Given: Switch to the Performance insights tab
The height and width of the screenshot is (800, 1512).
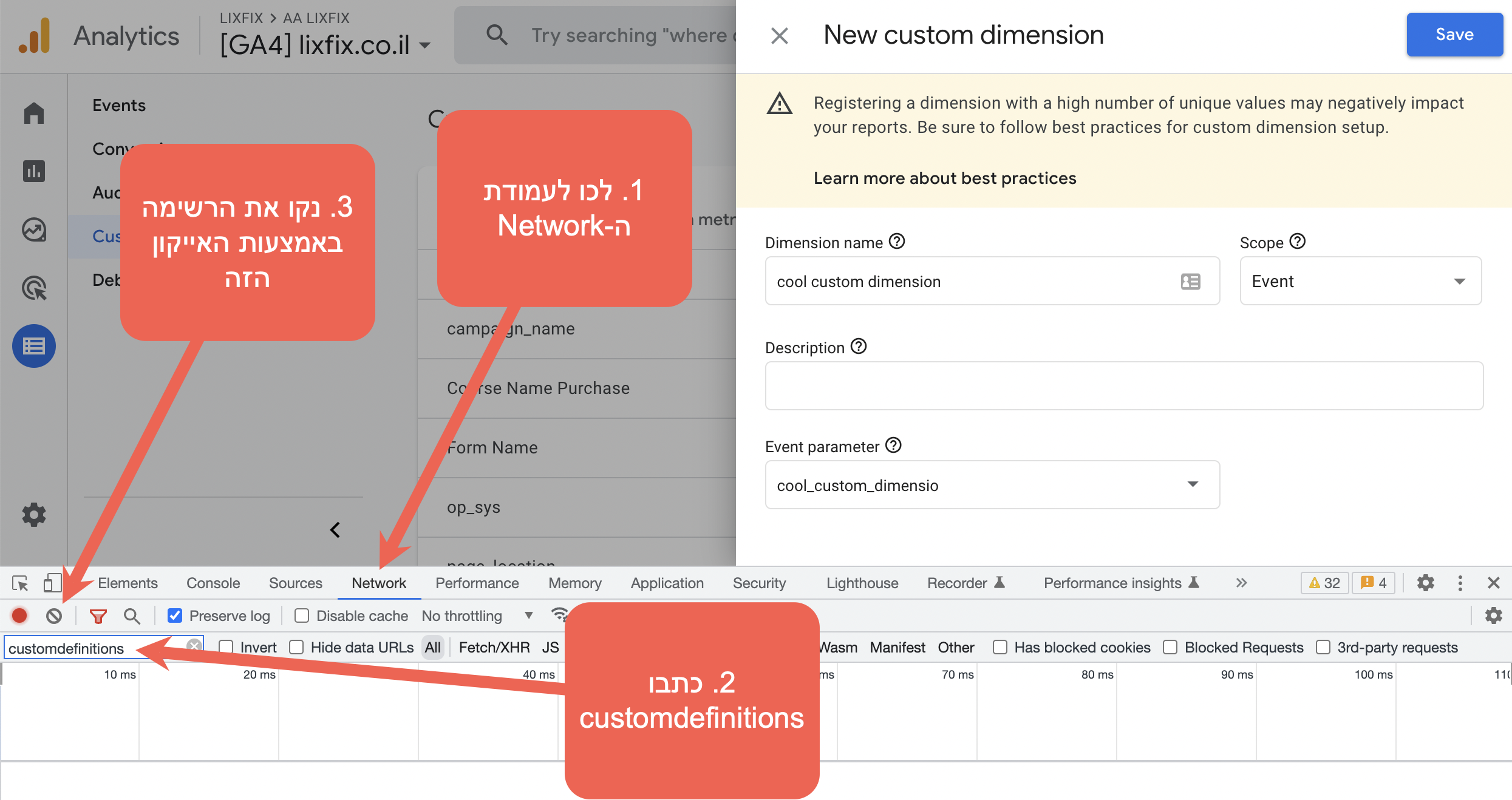Looking at the screenshot, I should (x=1122, y=583).
